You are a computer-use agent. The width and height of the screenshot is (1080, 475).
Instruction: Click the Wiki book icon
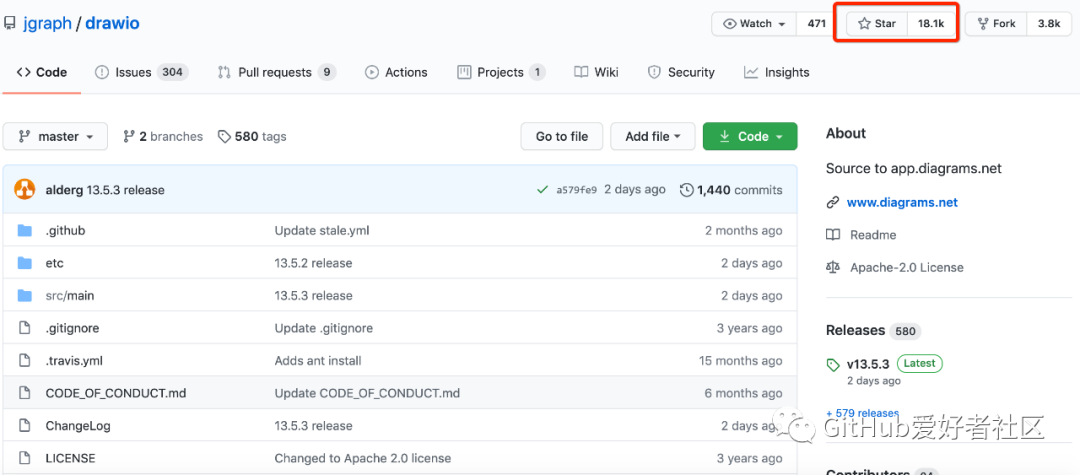581,72
